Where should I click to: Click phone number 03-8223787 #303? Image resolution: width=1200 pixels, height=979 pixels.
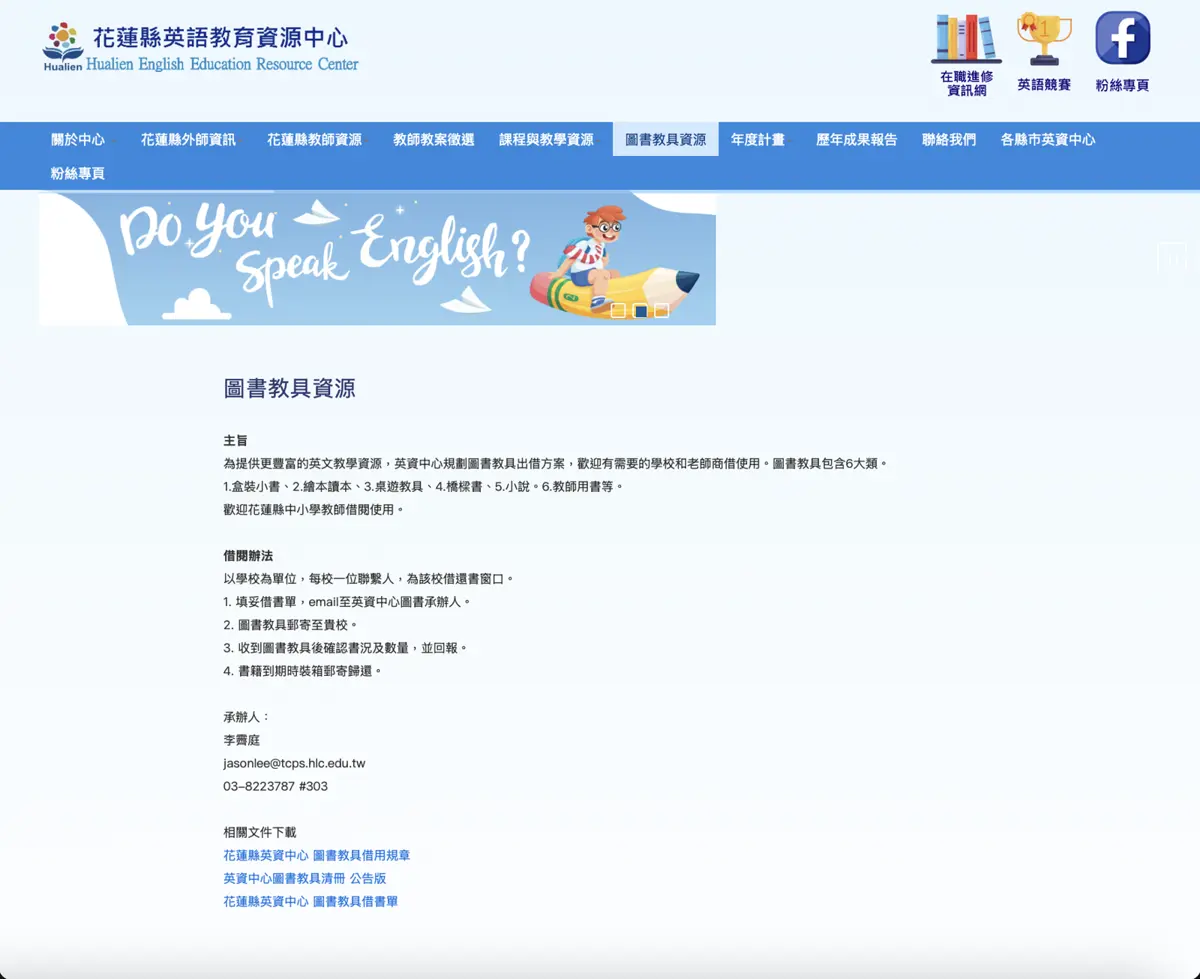pyautogui.click(x=275, y=786)
